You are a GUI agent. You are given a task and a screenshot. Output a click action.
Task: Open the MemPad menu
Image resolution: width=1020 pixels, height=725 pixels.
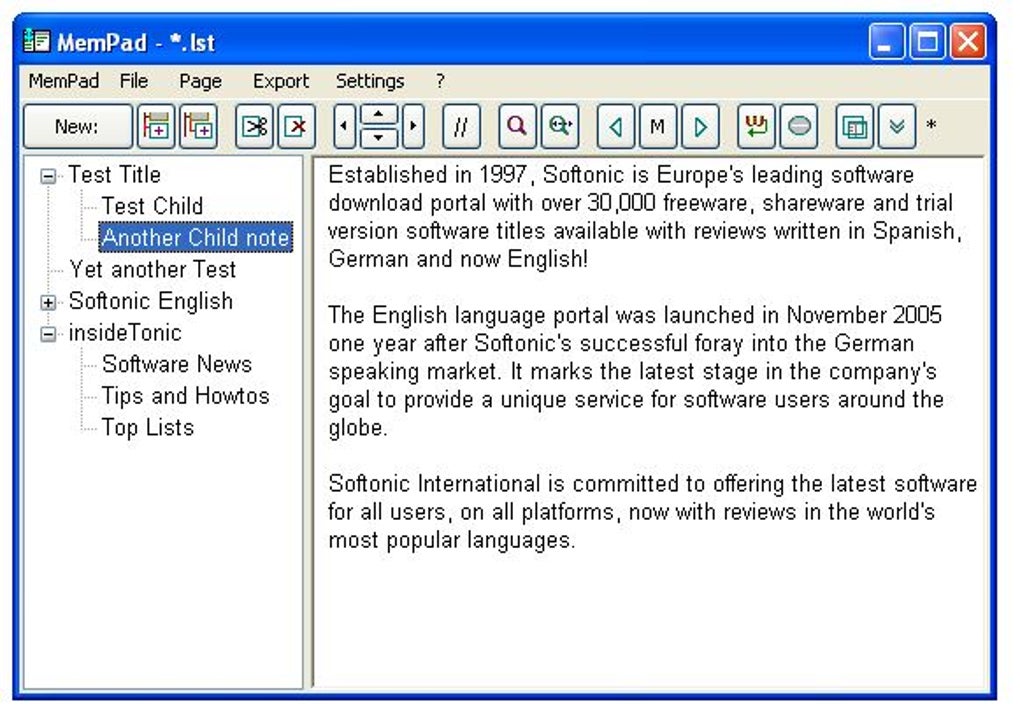[64, 81]
